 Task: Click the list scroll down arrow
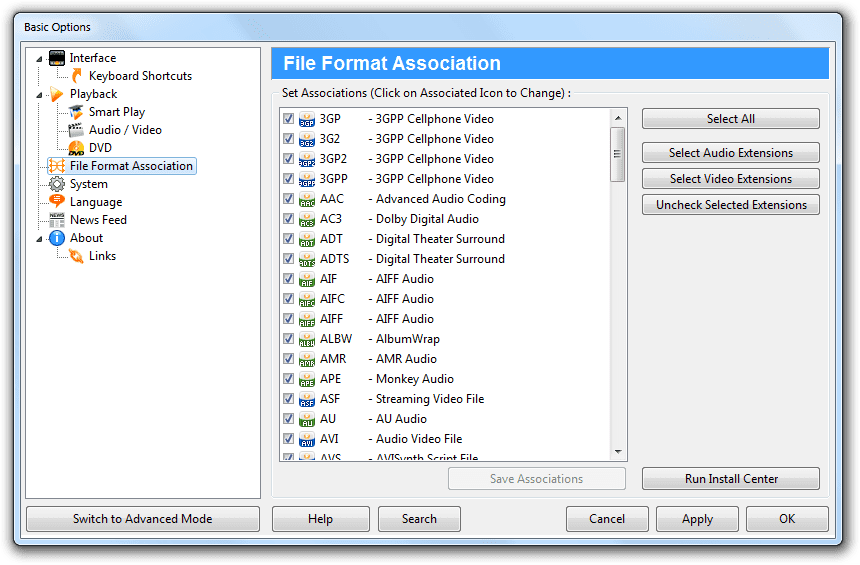click(618, 452)
